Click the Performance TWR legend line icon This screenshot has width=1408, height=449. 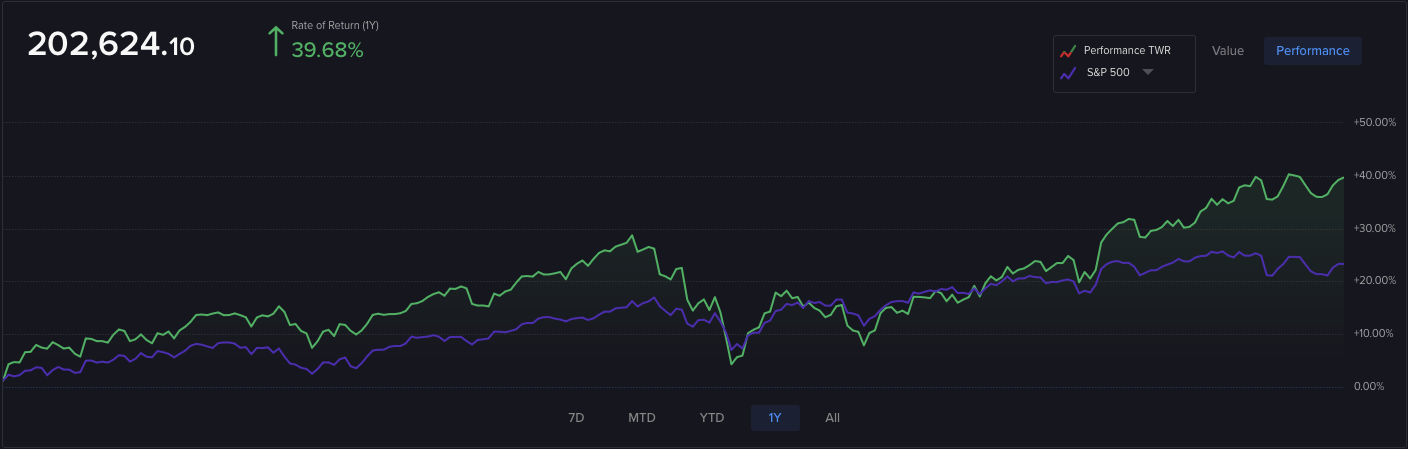1068,51
